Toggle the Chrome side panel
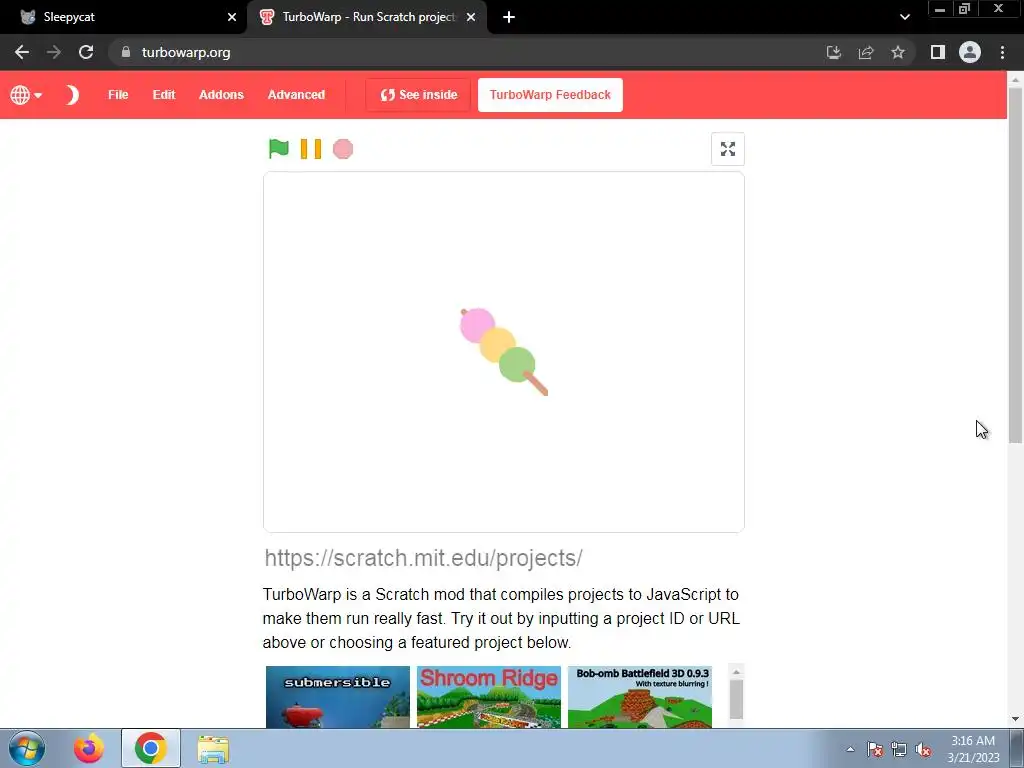Viewport: 1024px width, 768px height. [938, 52]
